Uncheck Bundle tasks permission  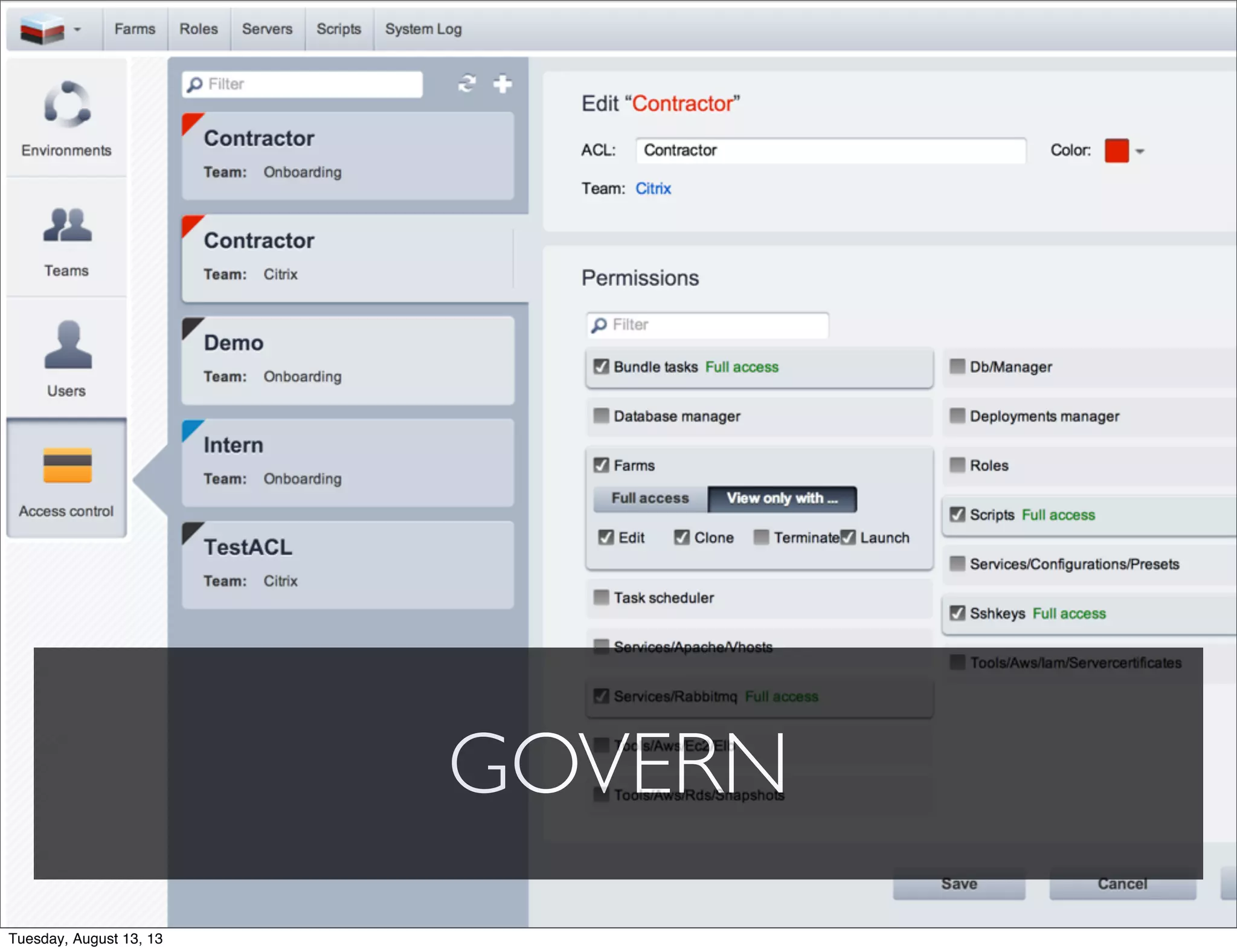tap(601, 367)
